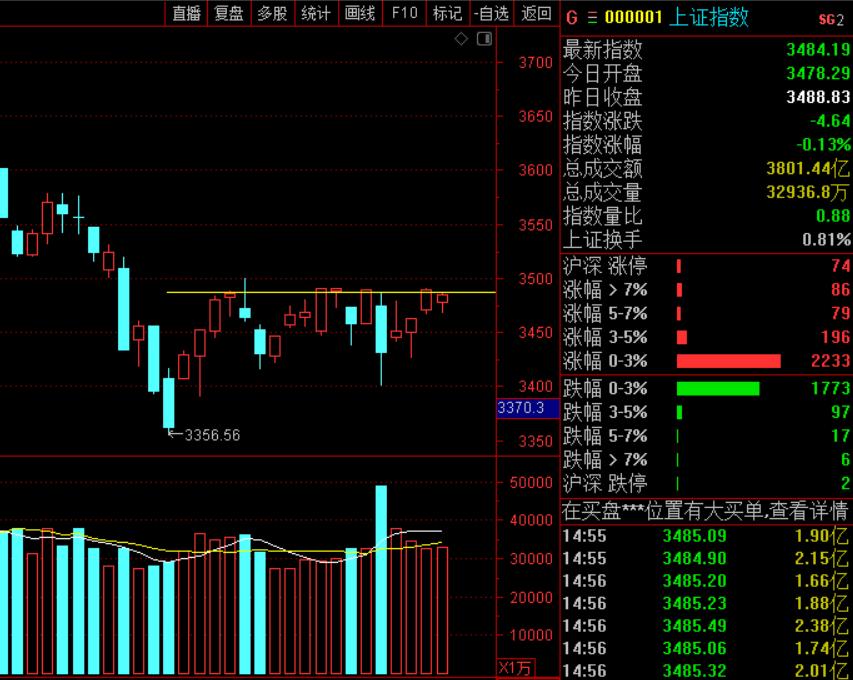The image size is (853, 680).
Task: Click the 沪深 涨停 count 74
Action: (x=840, y=266)
